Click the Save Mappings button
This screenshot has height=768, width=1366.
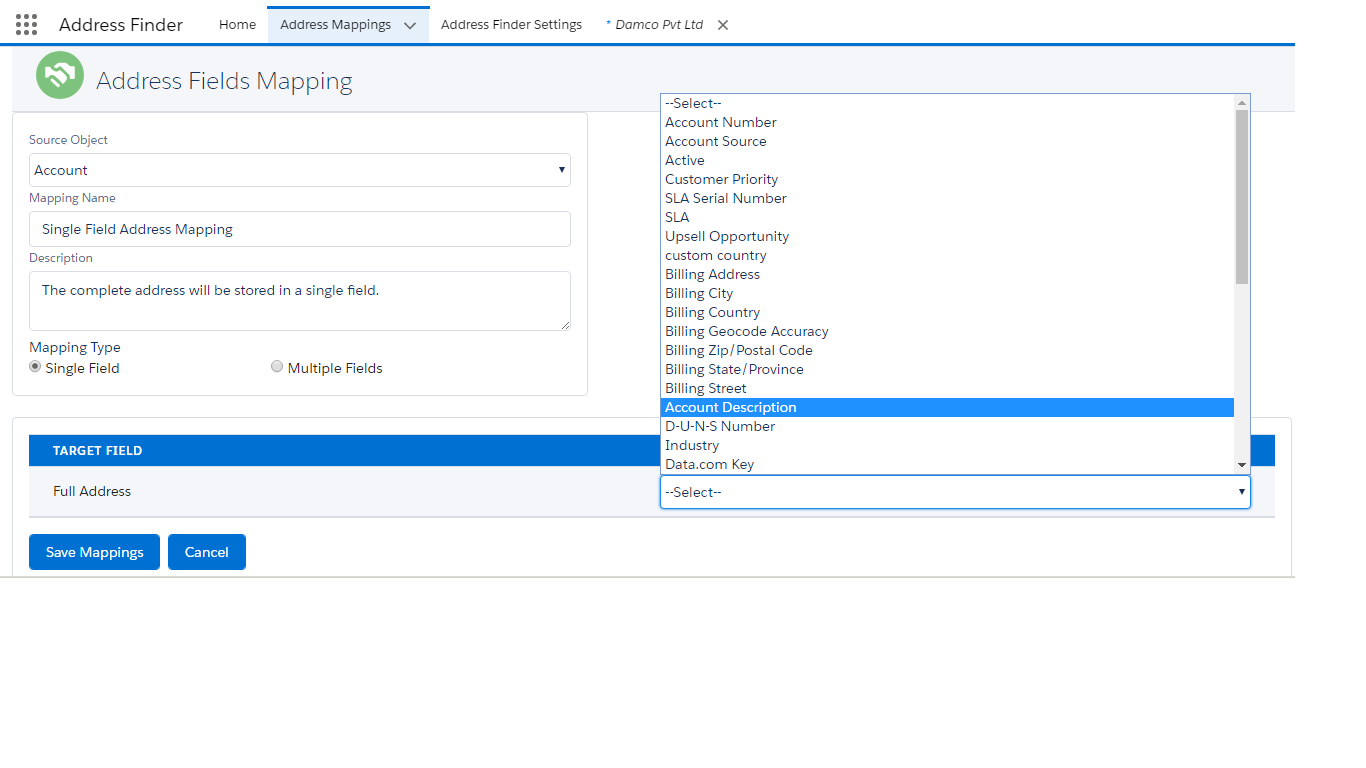93,551
